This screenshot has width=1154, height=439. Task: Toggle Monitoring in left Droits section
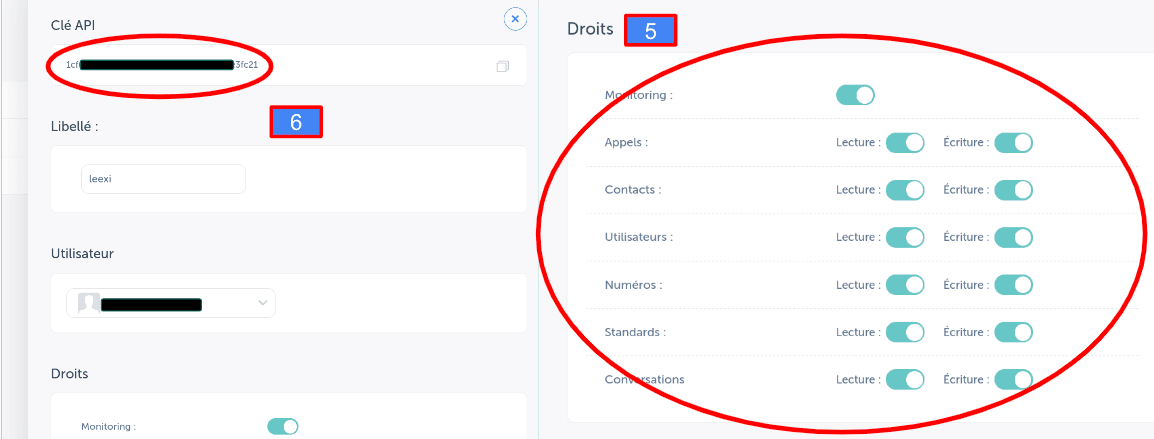[x=282, y=427]
